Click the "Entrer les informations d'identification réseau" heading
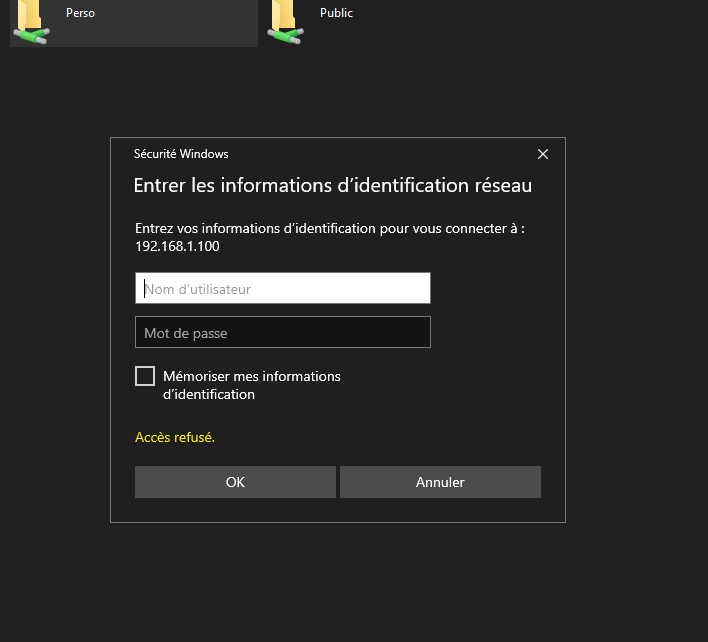 coord(333,186)
